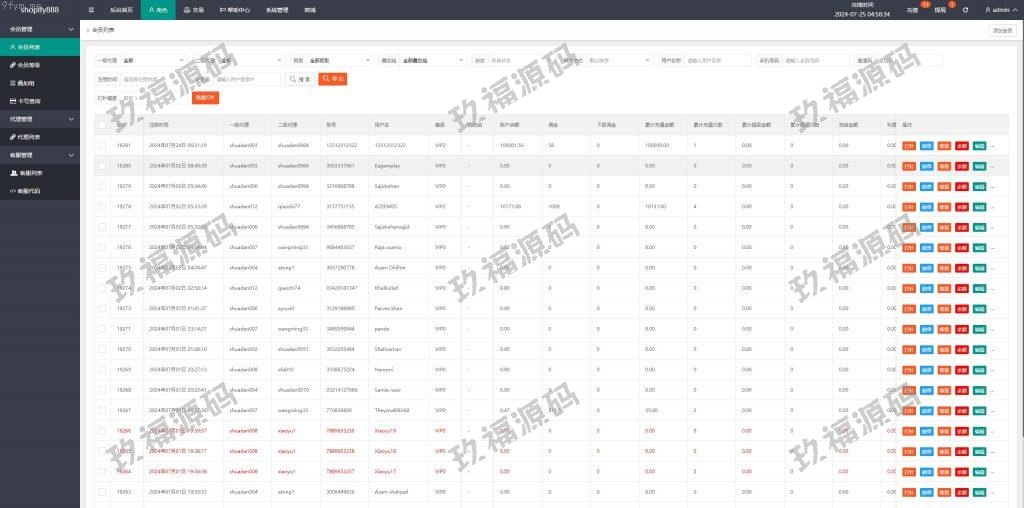Viewport: 1024px width, 508px height.
Task: Click the sidebar collapse hamburger icon
Action: pyautogui.click(x=92, y=9)
